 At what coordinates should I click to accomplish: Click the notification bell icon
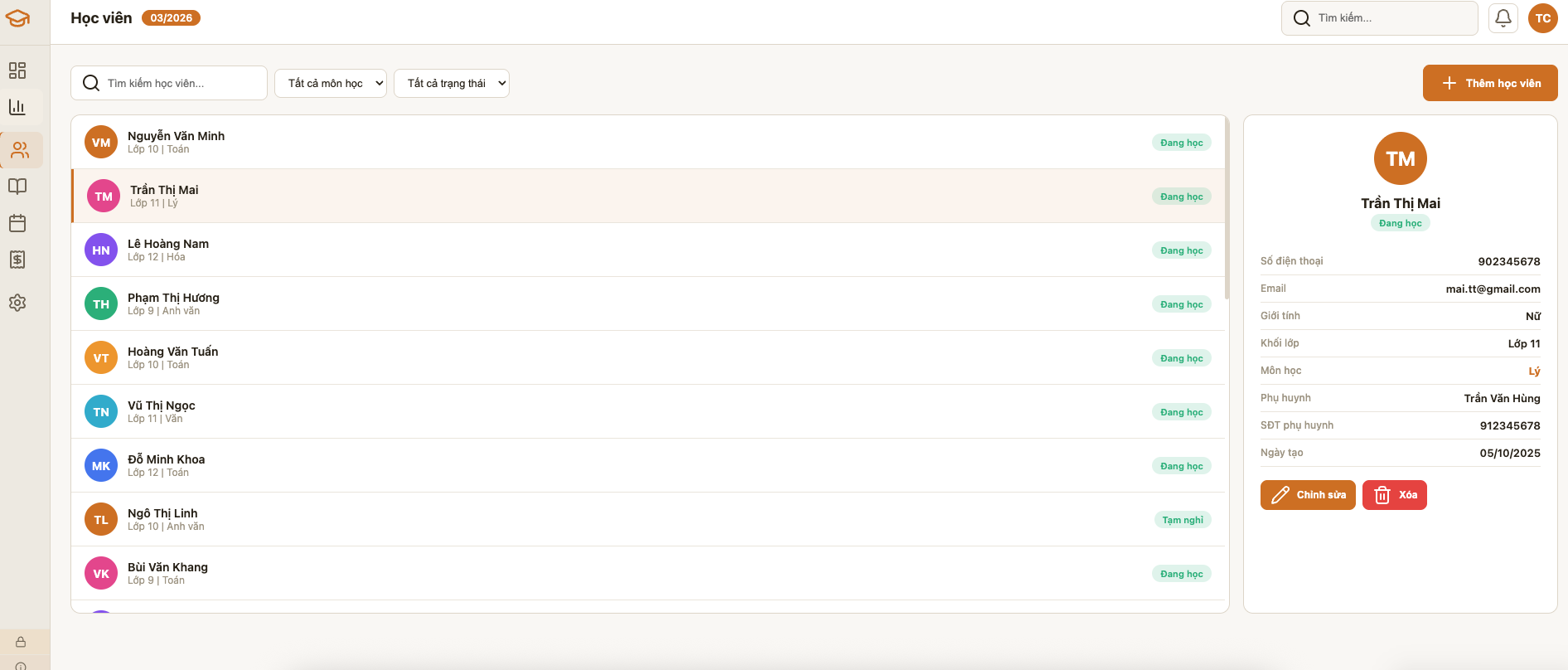click(x=1503, y=18)
